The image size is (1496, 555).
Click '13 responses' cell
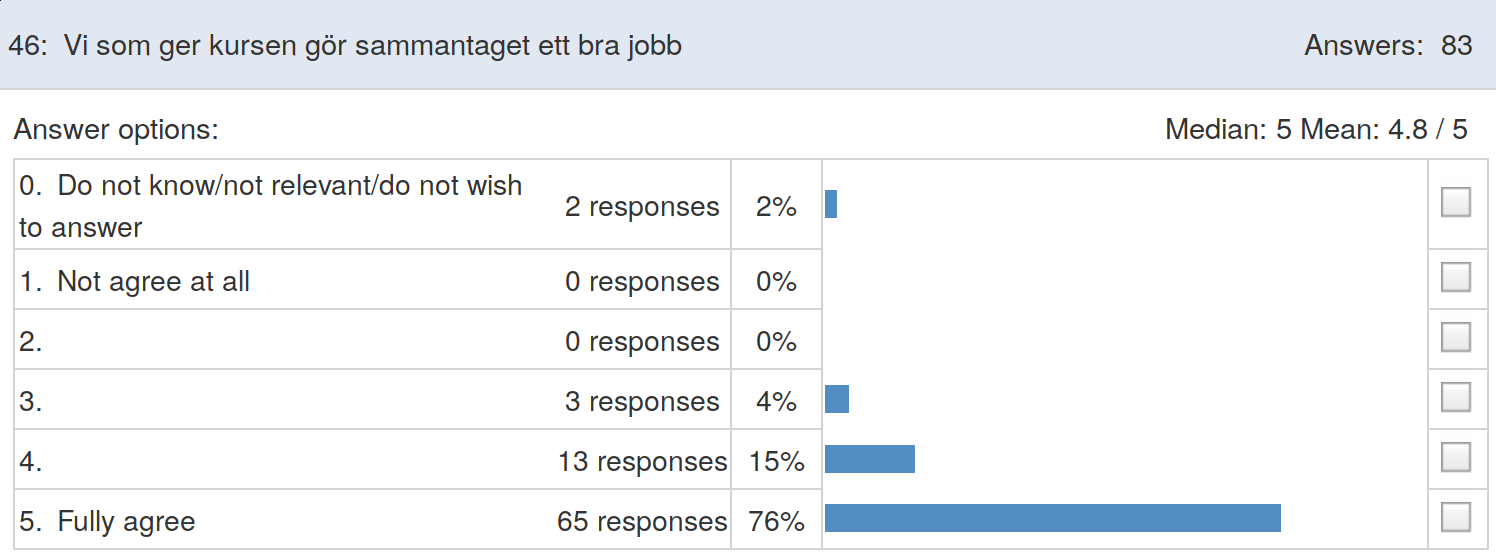coord(642,461)
